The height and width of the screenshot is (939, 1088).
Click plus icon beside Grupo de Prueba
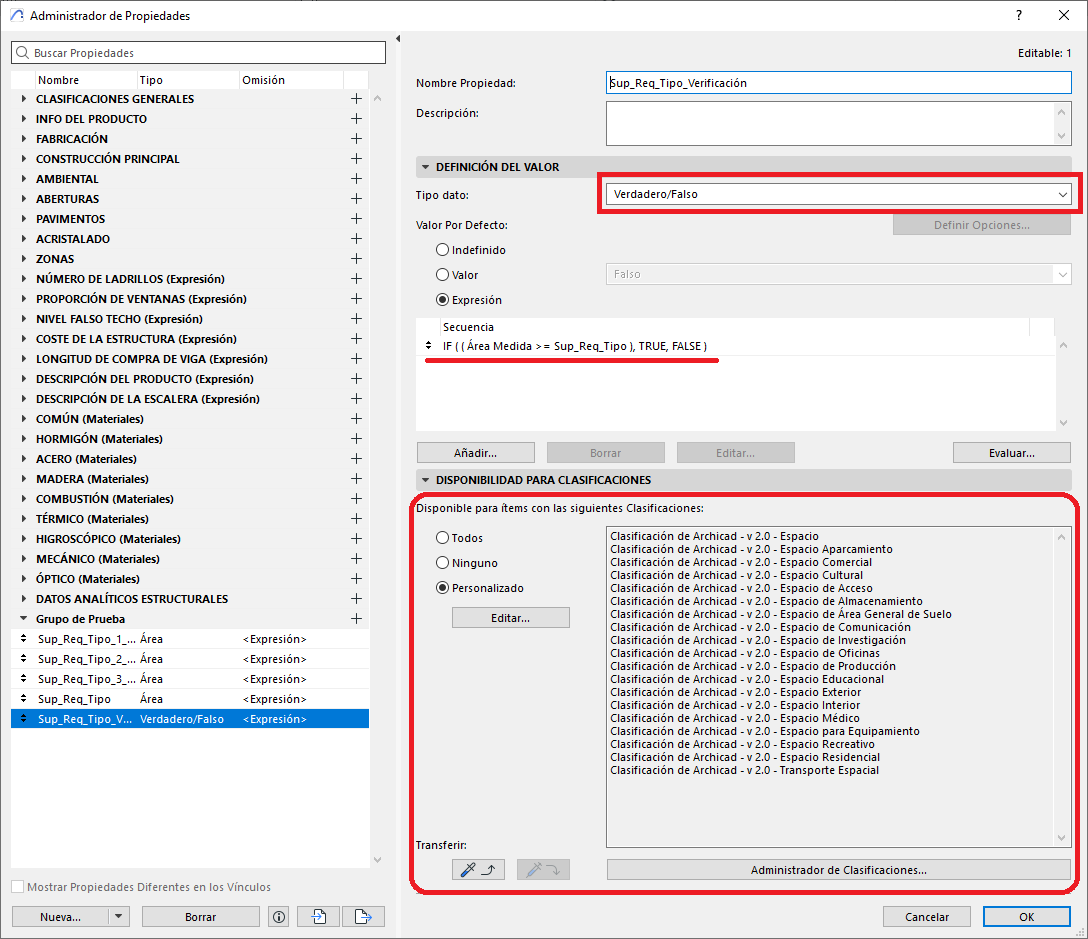356,619
